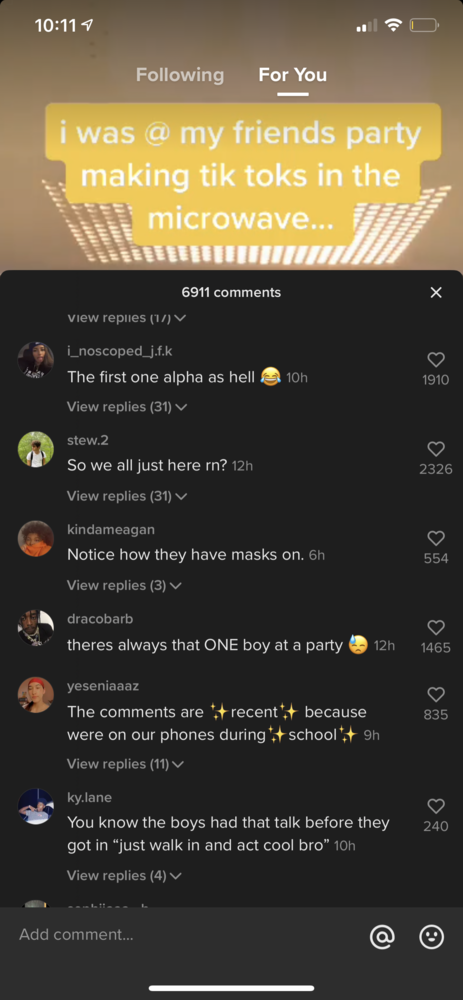Like stew.2's comment with heart icon
The image size is (463, 1000).
(x=436, y=450)
